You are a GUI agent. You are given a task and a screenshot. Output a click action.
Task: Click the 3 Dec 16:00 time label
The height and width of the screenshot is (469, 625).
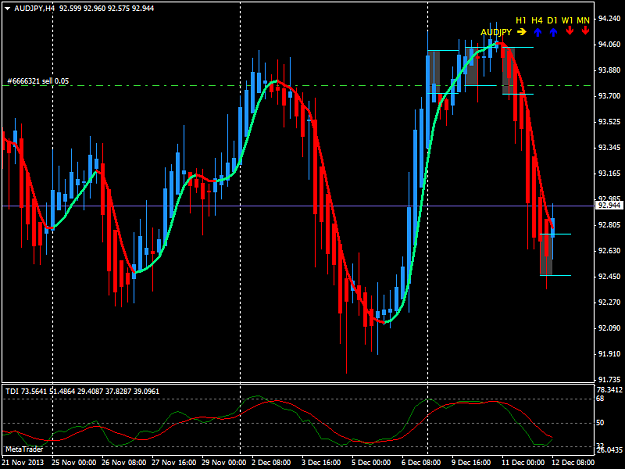[321, 462]
